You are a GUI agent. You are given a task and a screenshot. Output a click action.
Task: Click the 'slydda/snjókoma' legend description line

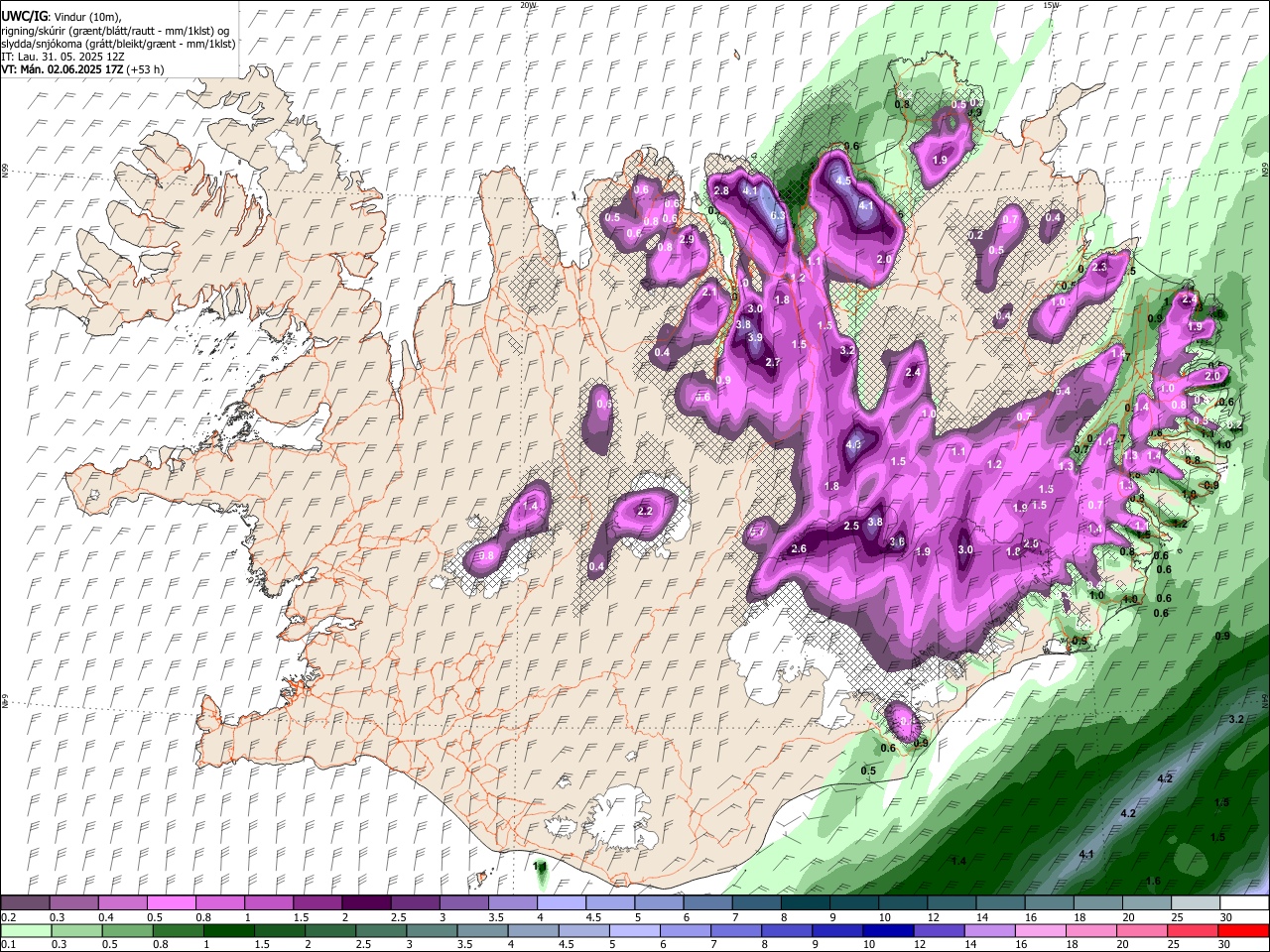point(118,44)
